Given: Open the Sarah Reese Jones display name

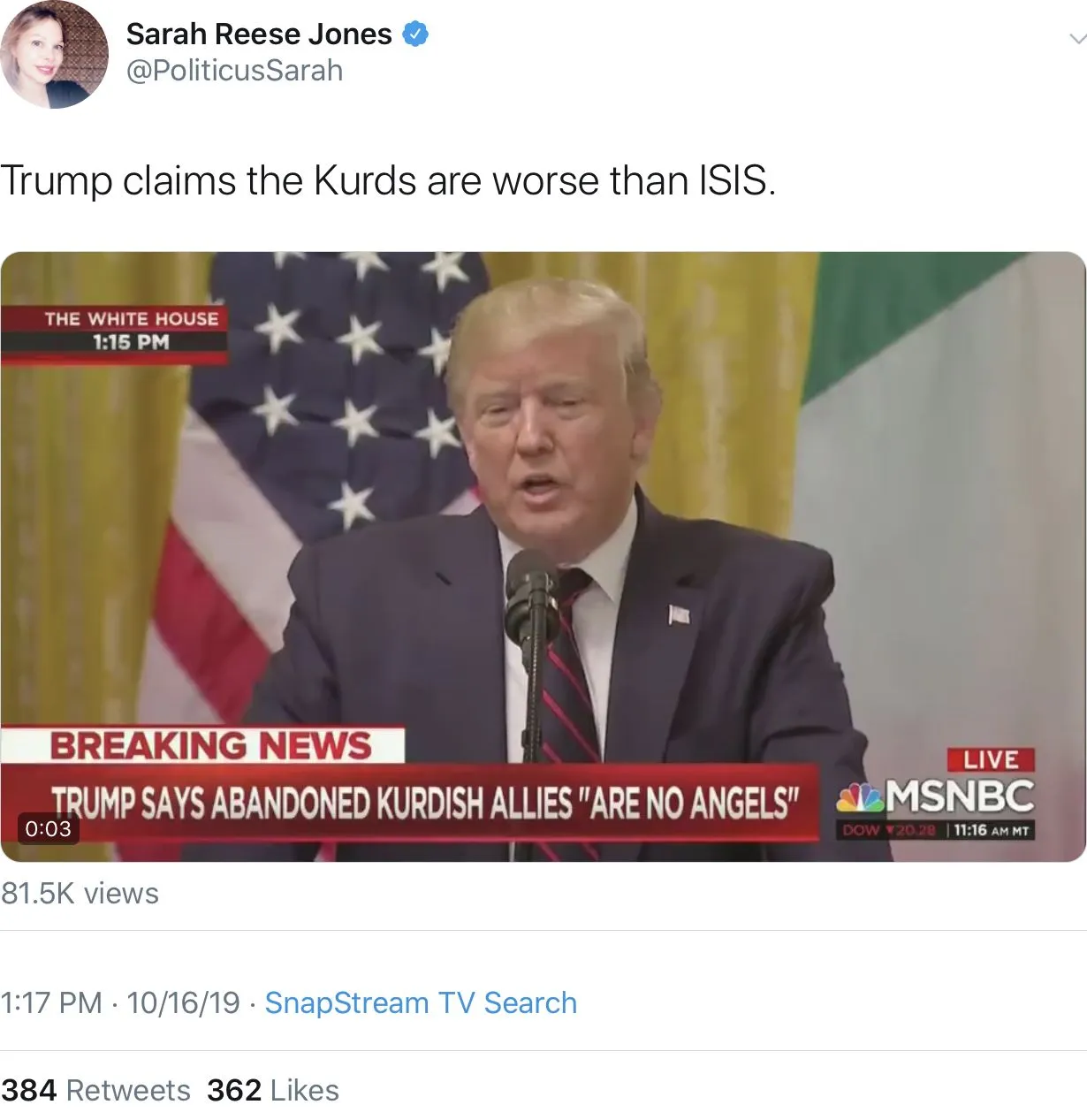Looking at the screenshot, I should [x=259, y=34].
